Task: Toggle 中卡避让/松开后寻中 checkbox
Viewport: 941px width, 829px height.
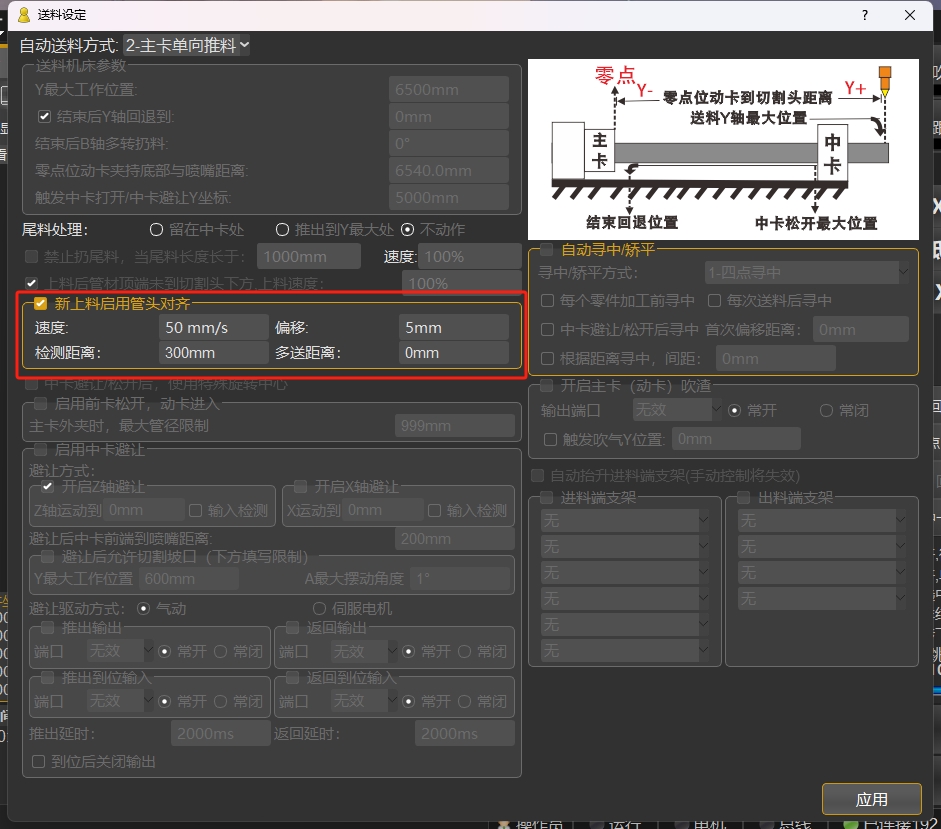Action: [547, 330]
